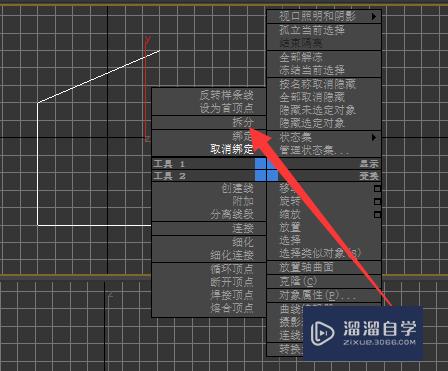Choose 孤立当前选择 from quad menu
Image resolution: width=448 pixels, height=371 pixels.
tap(312, 30)
